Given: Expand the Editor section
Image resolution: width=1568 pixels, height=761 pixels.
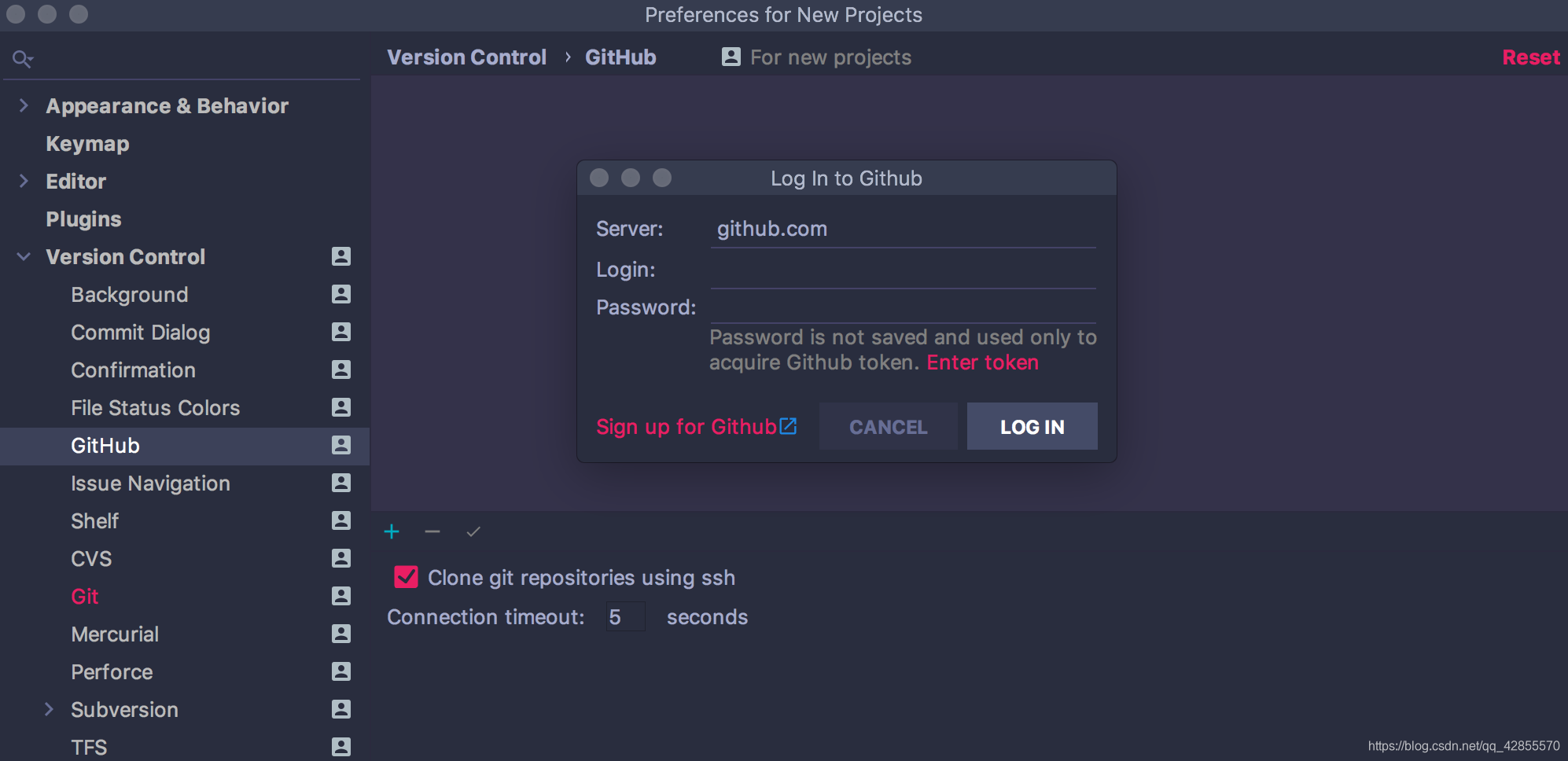Looking at the screenshot, I should pyautogui.click(x=24, y=181).
